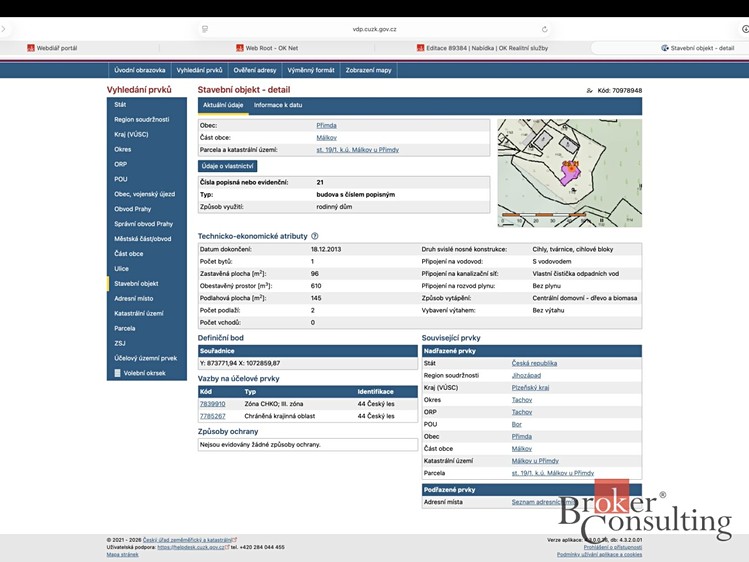Open the Málkov link in top Část obce row

coord(326,138)
